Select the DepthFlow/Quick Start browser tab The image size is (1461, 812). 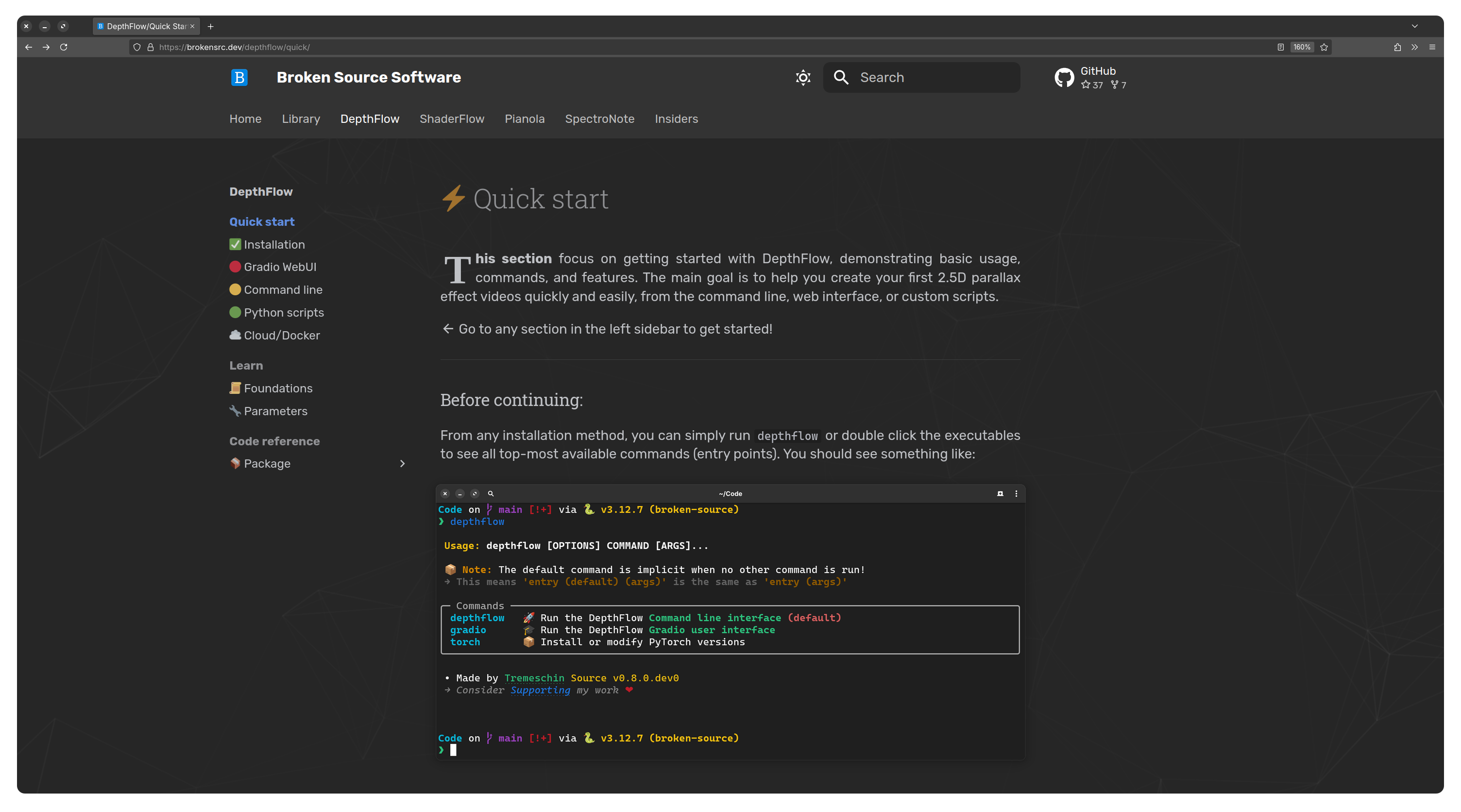pyautogui.click(x=146, y=26)
